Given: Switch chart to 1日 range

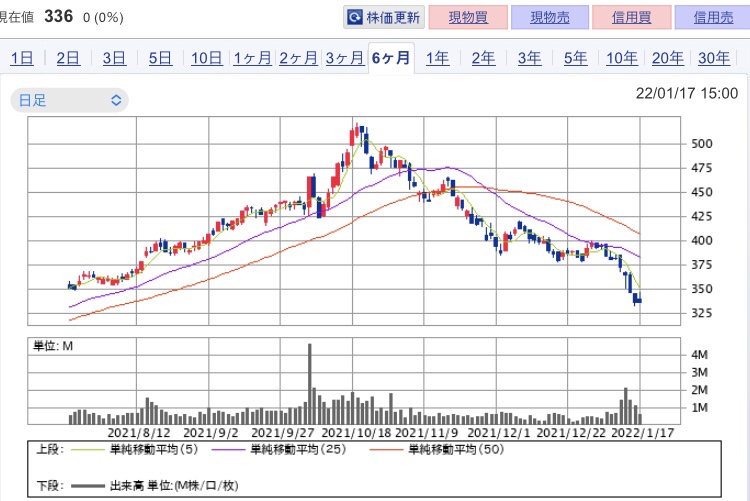Looking at the screenshot, I should (22, 58).
